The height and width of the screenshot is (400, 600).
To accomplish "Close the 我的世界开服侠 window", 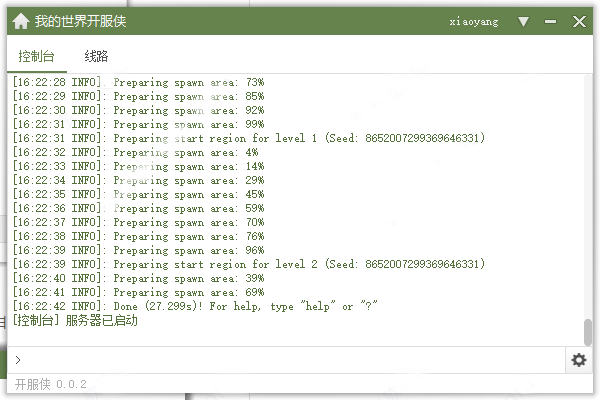I will 580,21.
